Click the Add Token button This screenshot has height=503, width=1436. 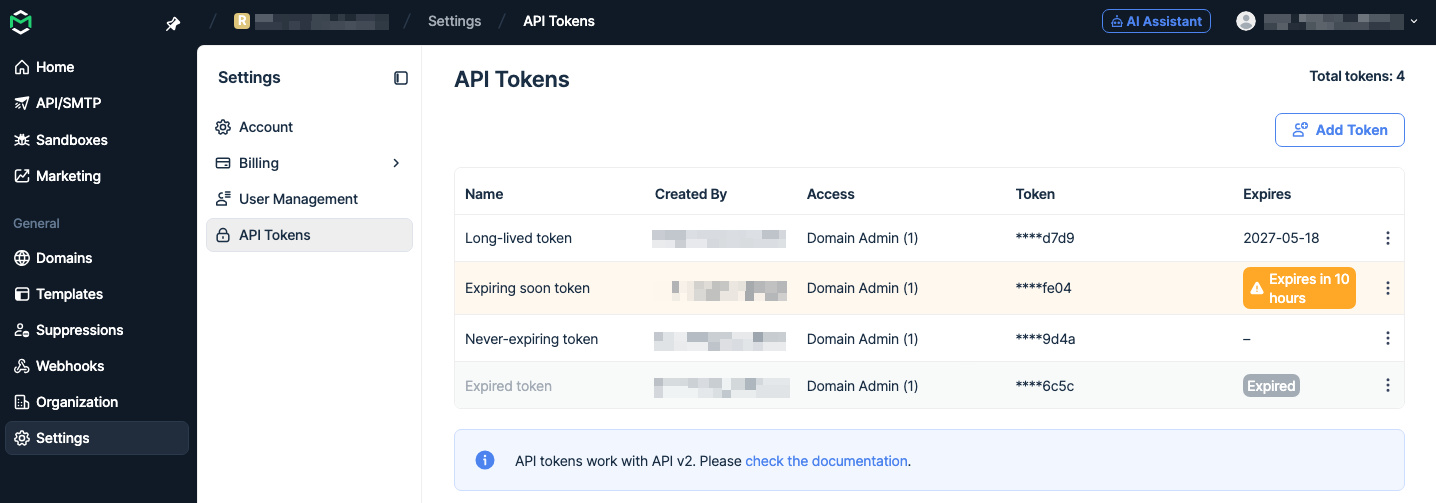tap(1339, 130)
